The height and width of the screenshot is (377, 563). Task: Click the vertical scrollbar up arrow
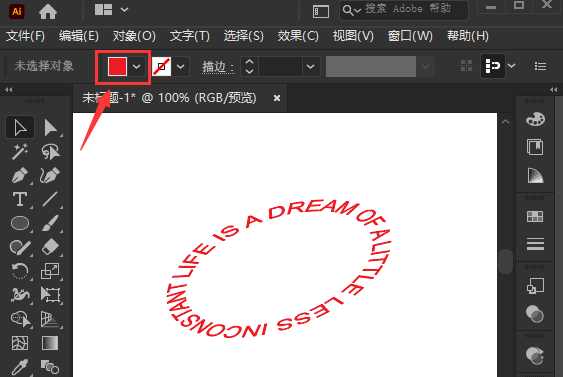(506, 122)
